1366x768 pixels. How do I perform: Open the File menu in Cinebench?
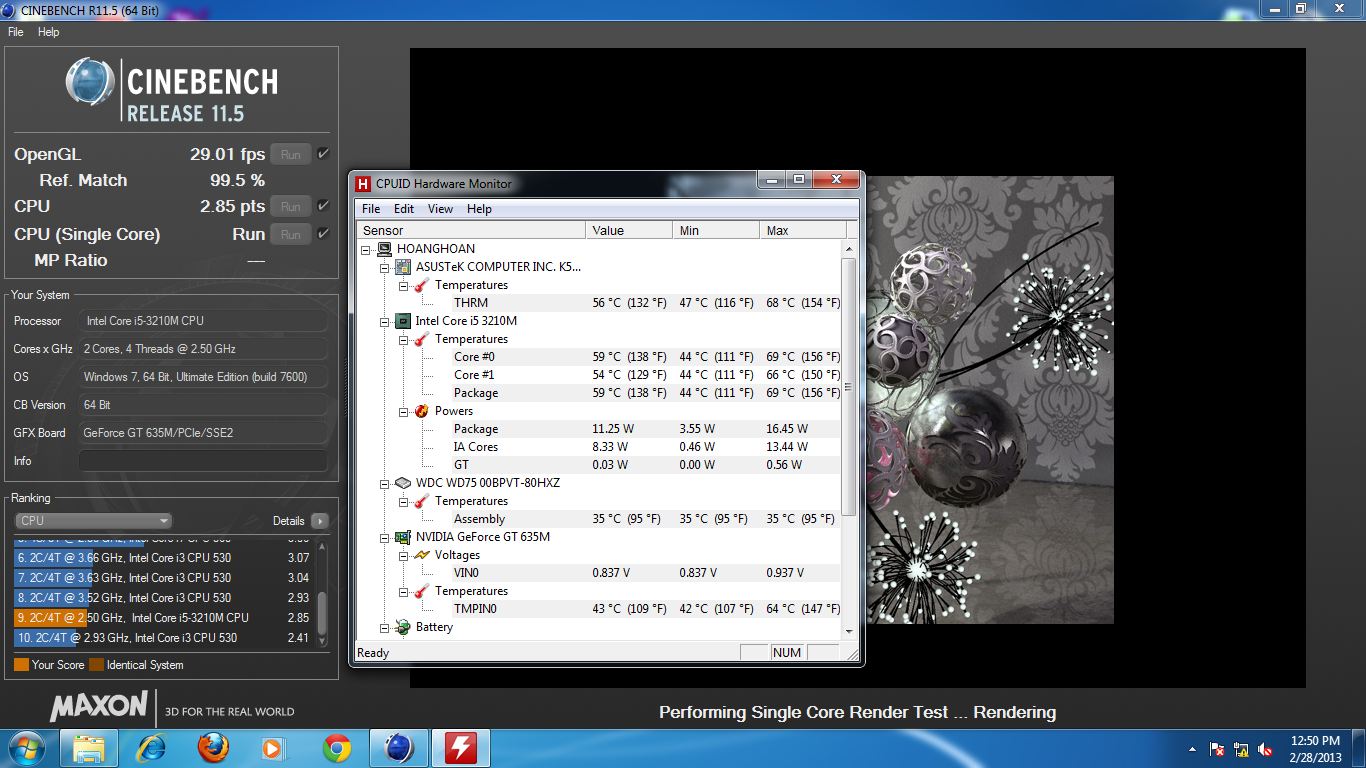[x=15, y=32]
